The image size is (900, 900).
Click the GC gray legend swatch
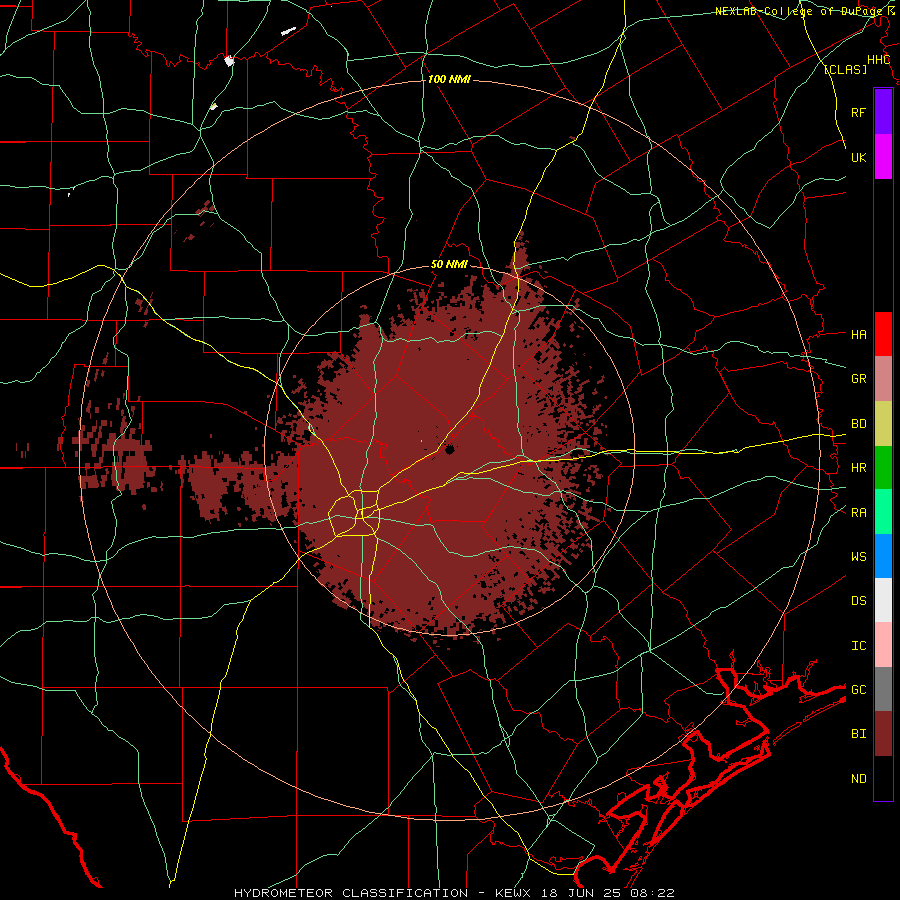(883, 689)
